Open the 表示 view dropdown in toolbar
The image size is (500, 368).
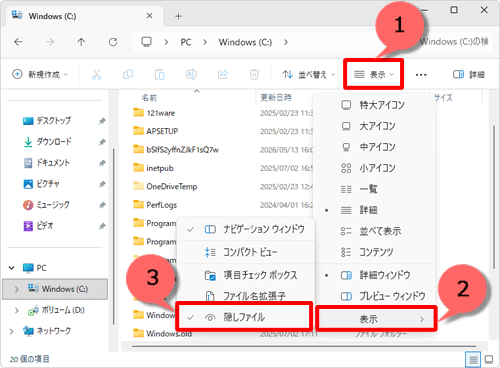click(373, 74)
